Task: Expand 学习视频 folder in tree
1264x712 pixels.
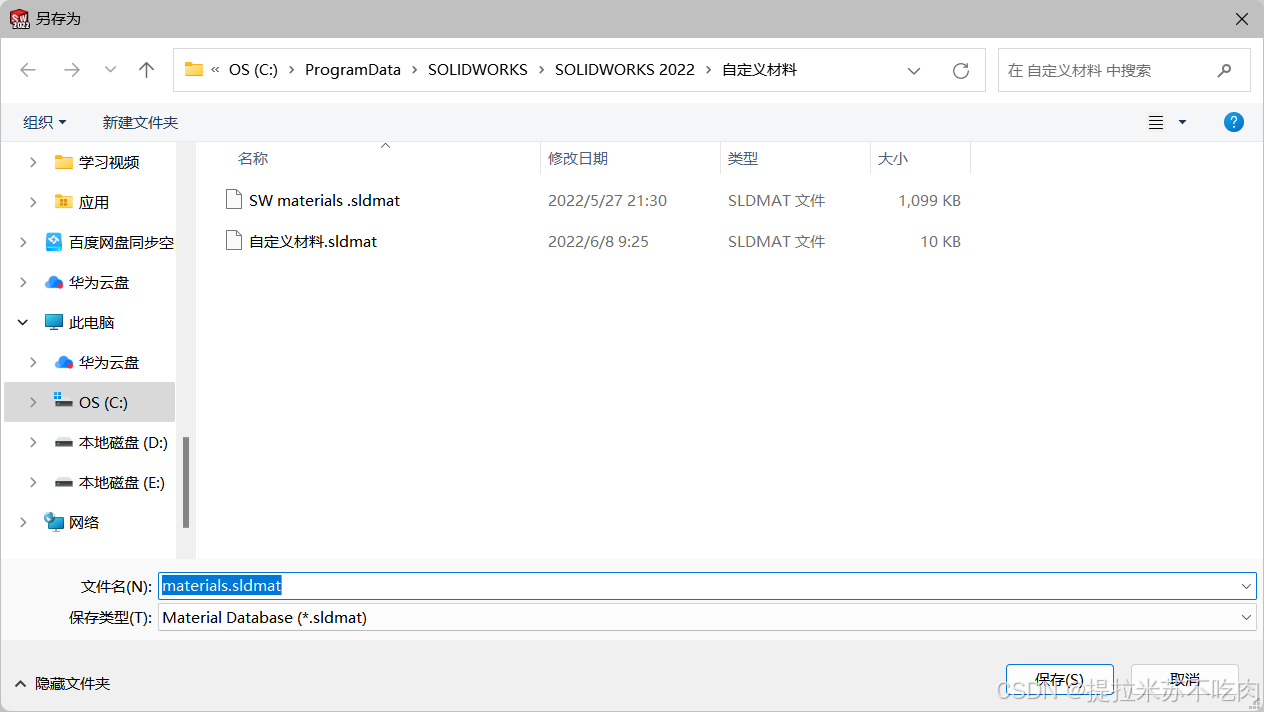Action: (x=33, y=162)
